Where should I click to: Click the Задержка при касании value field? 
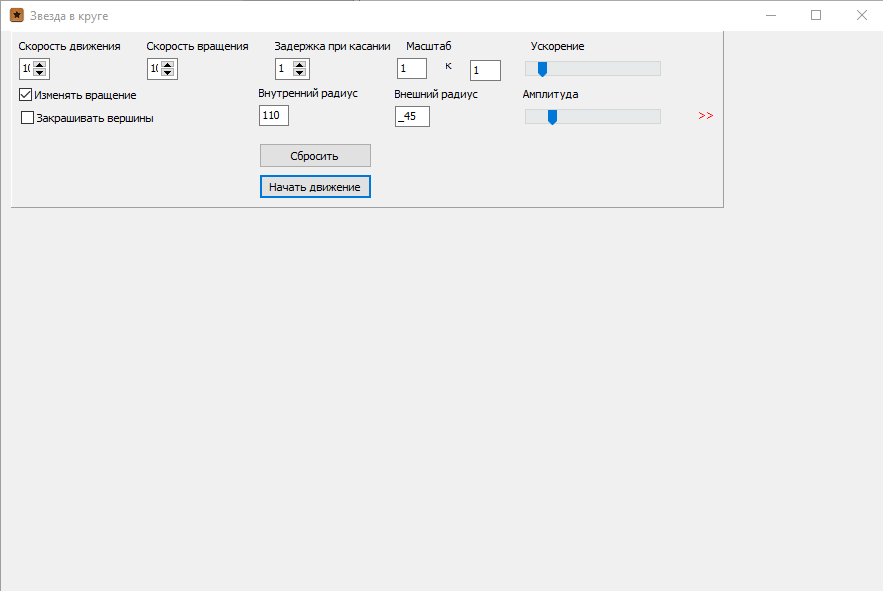[x=284, y=69]
